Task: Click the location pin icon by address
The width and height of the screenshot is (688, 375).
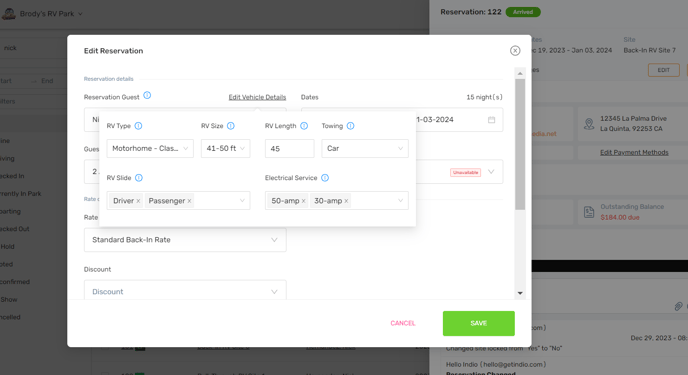Action: pyautogui.click(x=589, y=124)
